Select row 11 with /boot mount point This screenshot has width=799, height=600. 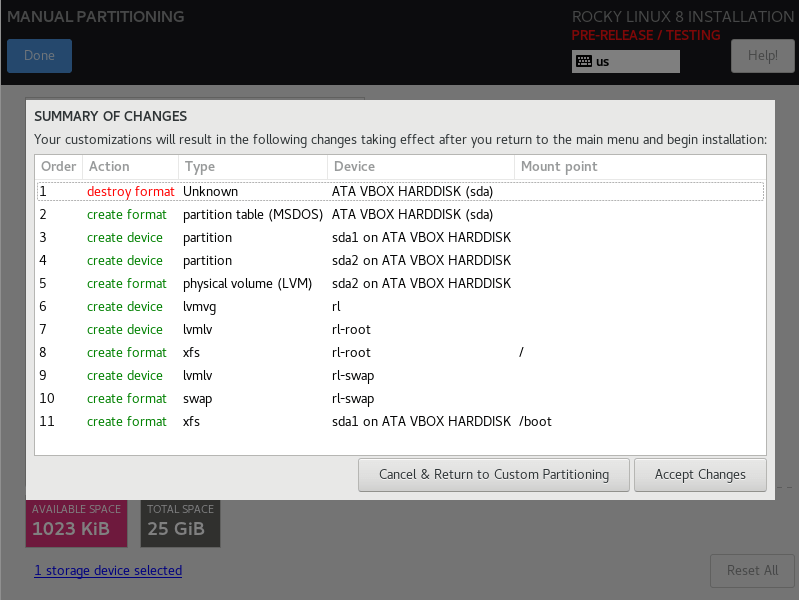[400, 421]
